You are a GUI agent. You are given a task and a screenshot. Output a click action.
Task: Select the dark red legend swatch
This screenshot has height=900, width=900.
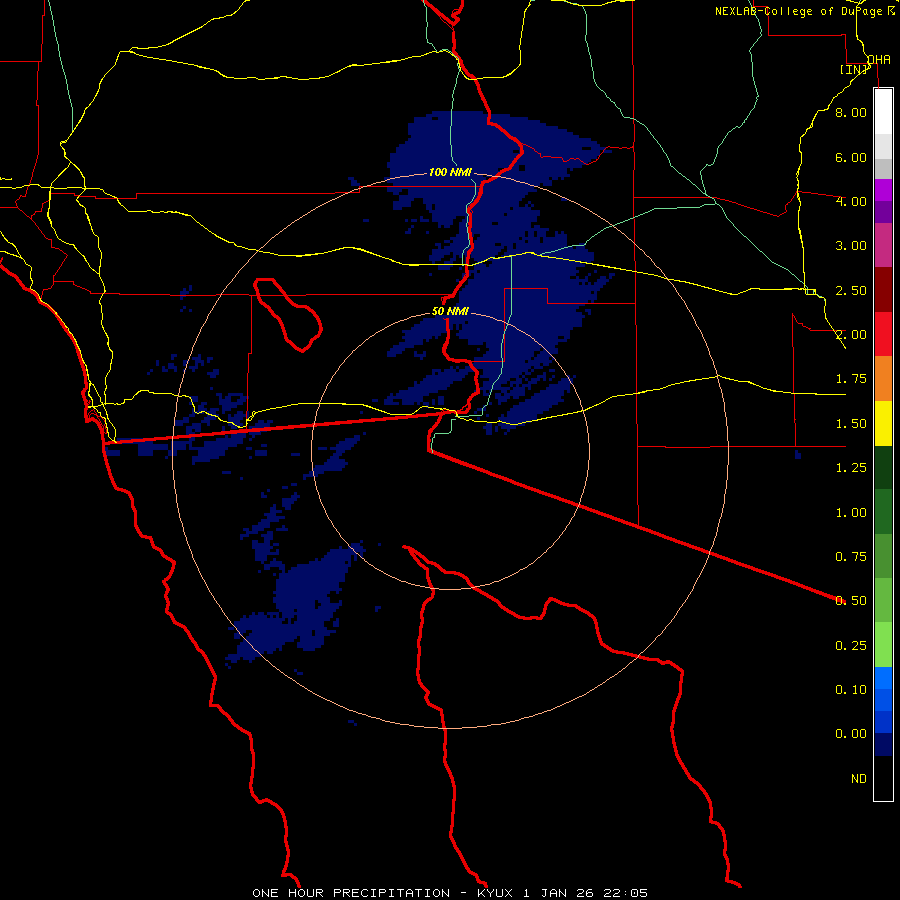(883, 290)
